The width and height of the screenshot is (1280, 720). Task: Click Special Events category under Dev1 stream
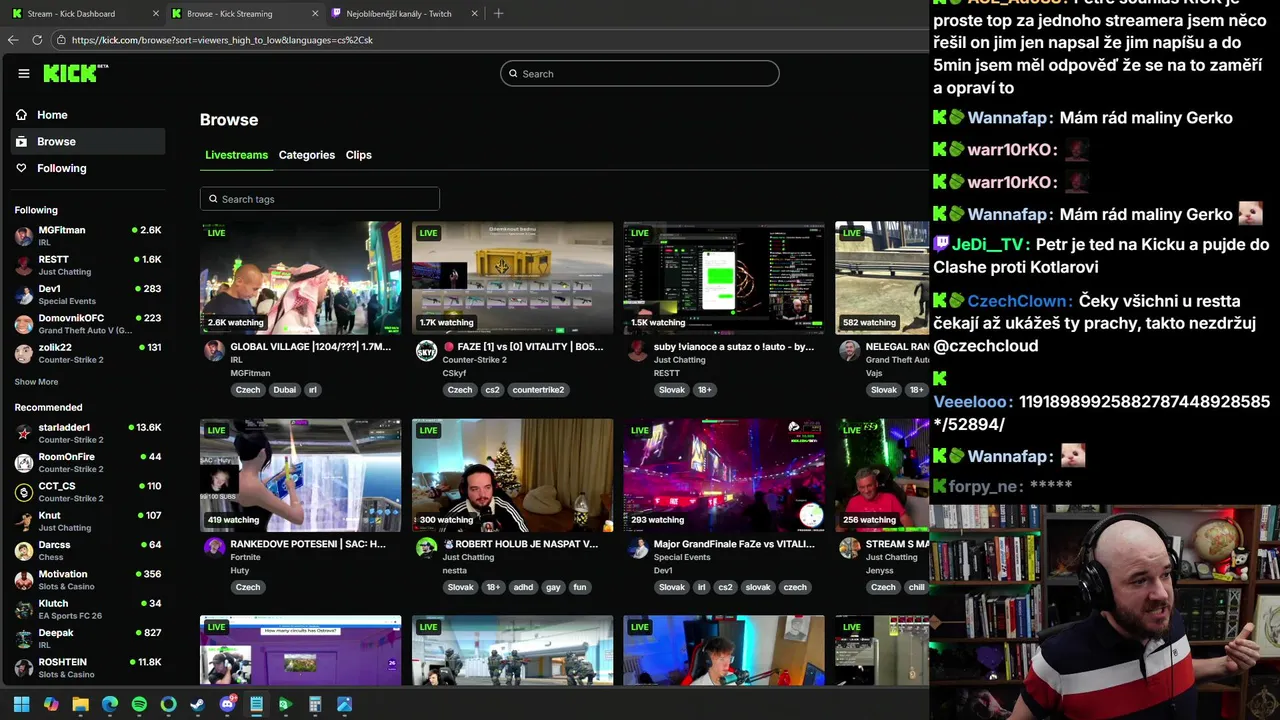point(682,557)
